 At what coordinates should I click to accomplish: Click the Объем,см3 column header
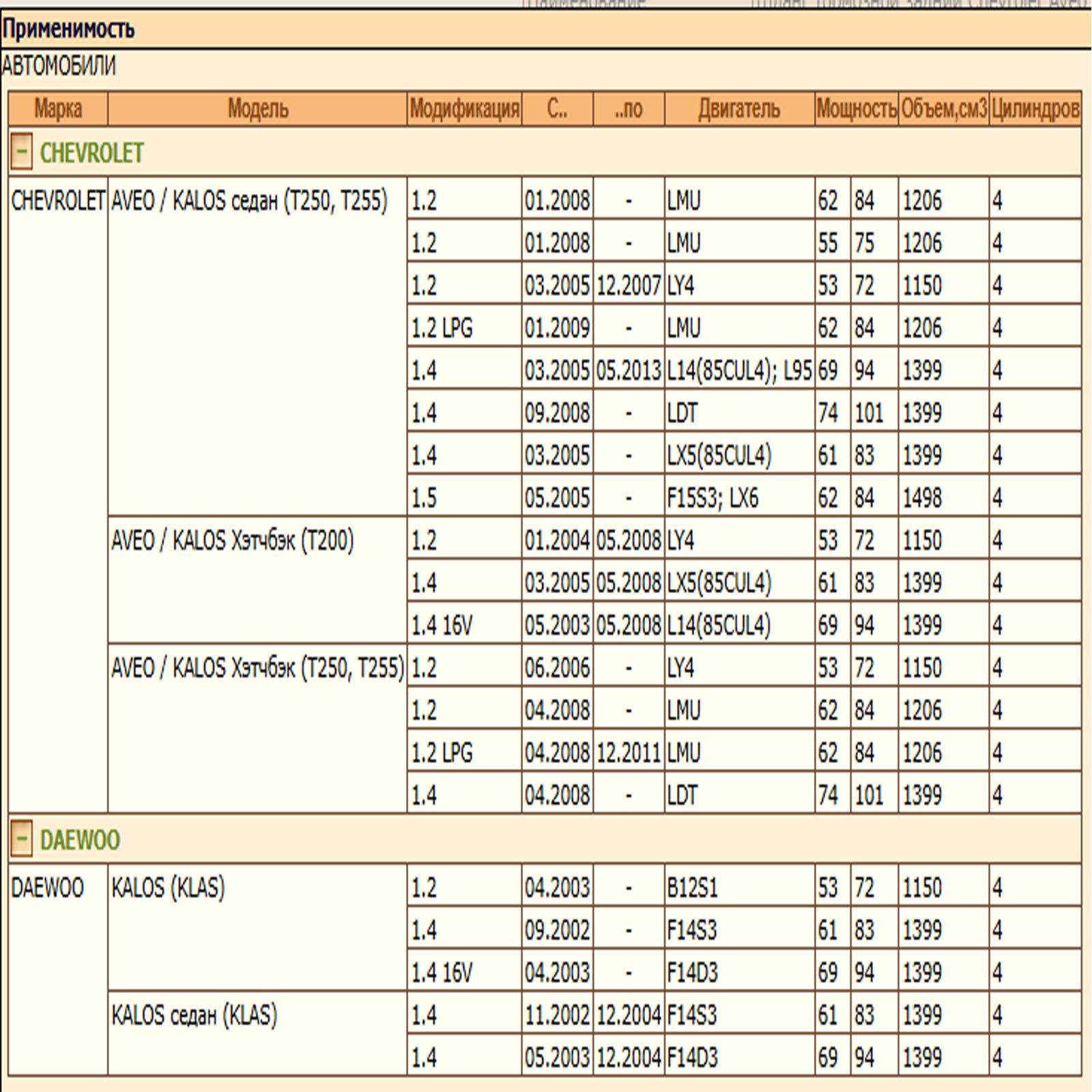coord(943,109)
